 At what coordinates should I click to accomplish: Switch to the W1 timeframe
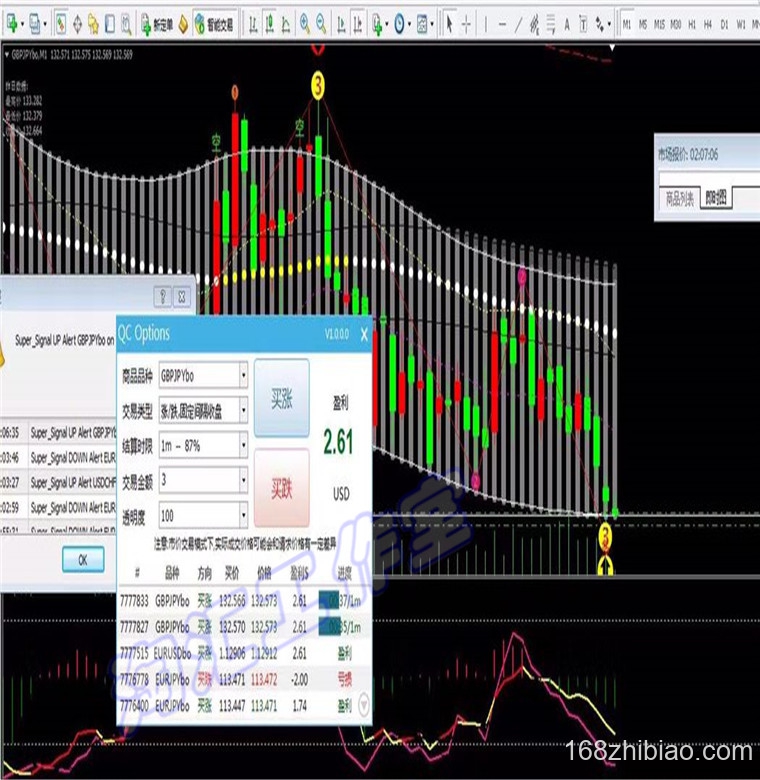click(741, 24)
